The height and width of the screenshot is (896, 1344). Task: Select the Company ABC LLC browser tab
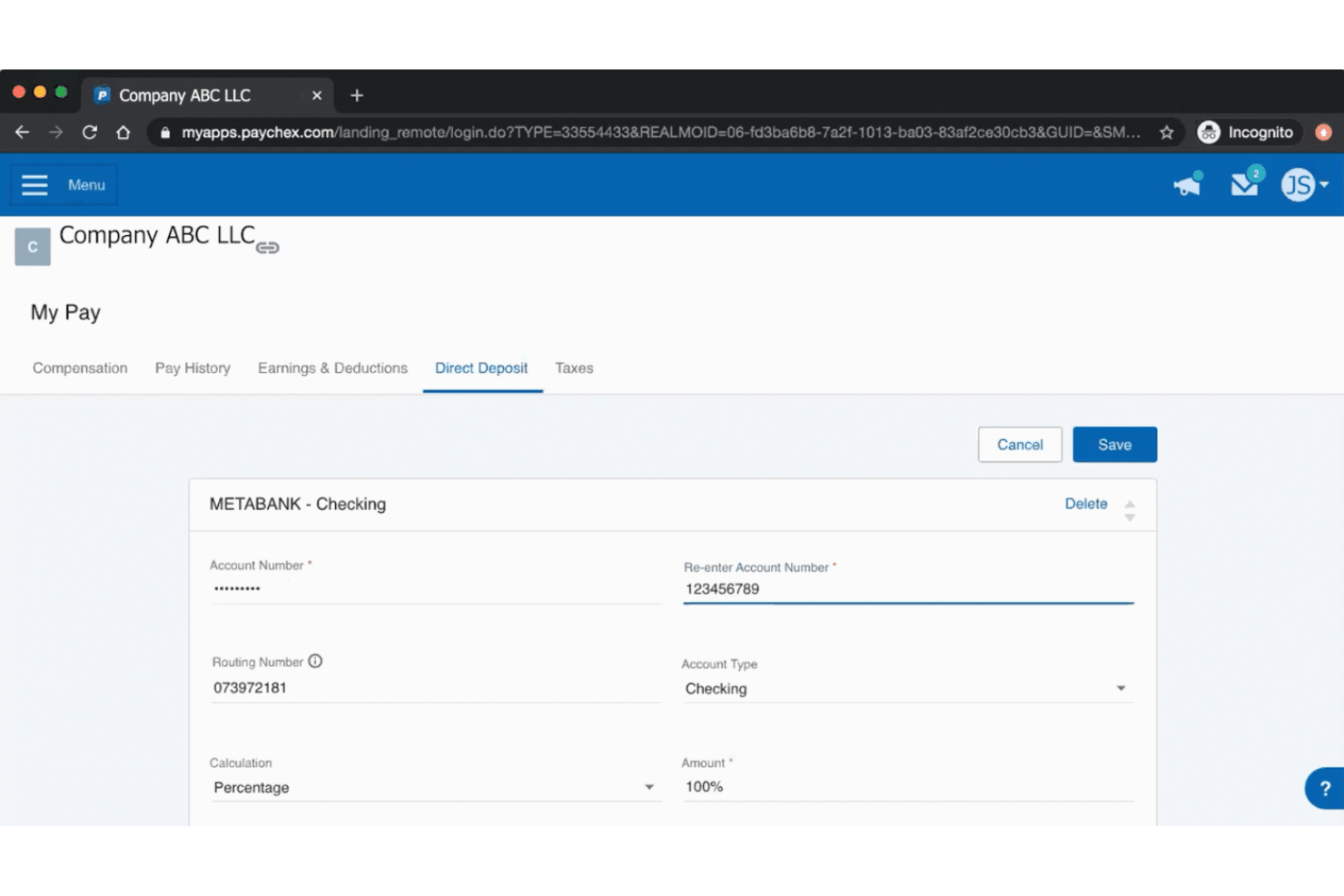[x=207, y=95]
